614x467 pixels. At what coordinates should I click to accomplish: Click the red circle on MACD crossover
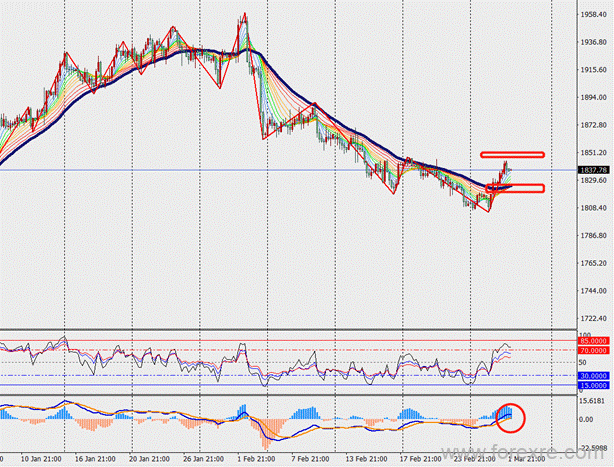[x=510, y=418]
